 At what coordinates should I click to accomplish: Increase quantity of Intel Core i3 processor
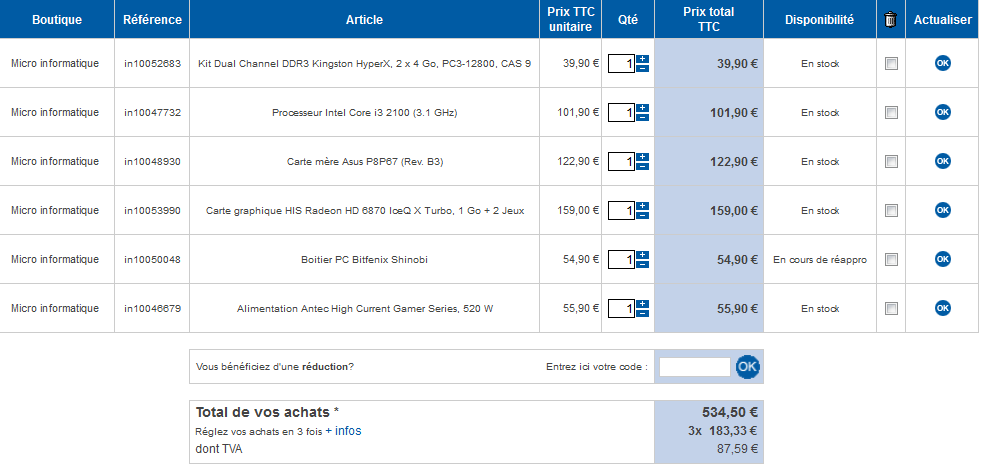[642, 108]
